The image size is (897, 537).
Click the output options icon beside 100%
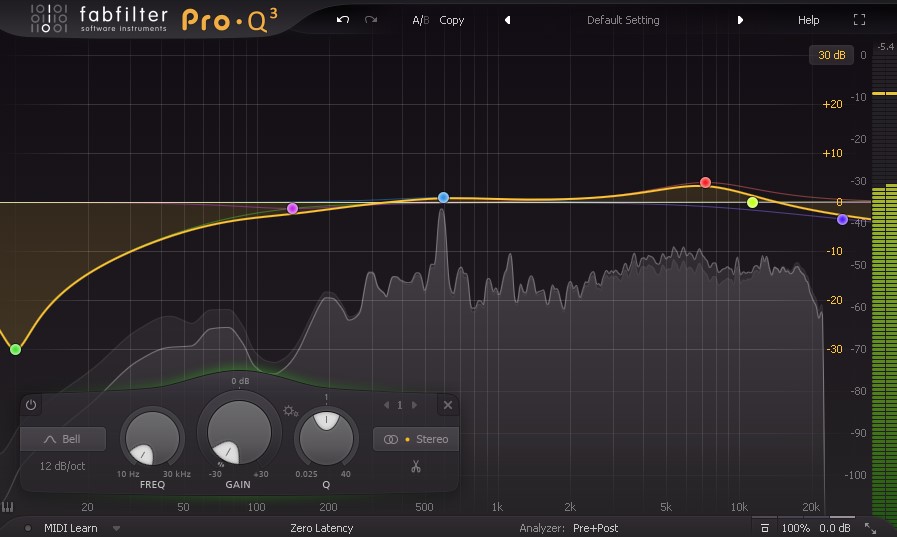click(765, 528)
